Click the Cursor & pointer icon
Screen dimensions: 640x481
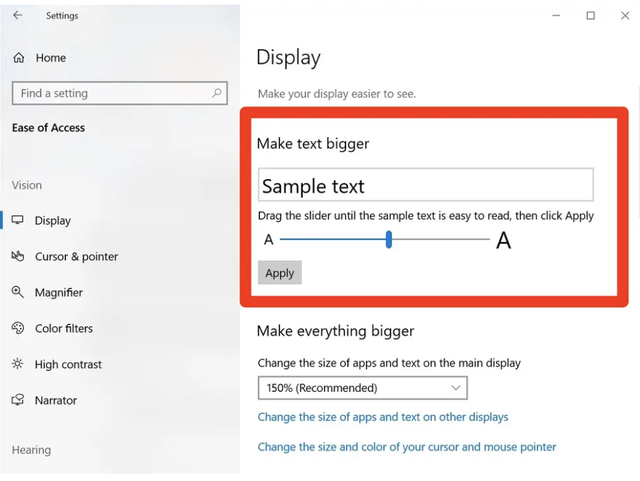tap(18, 256)
